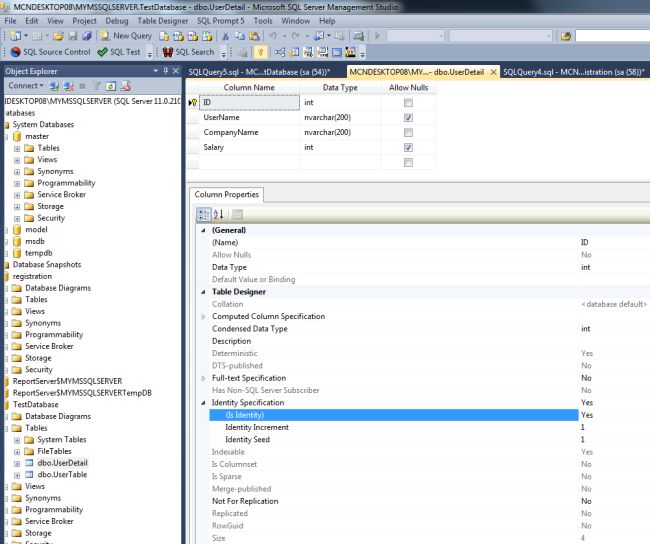
Task: Open the Table Designer menu
Action: point(162,21)
